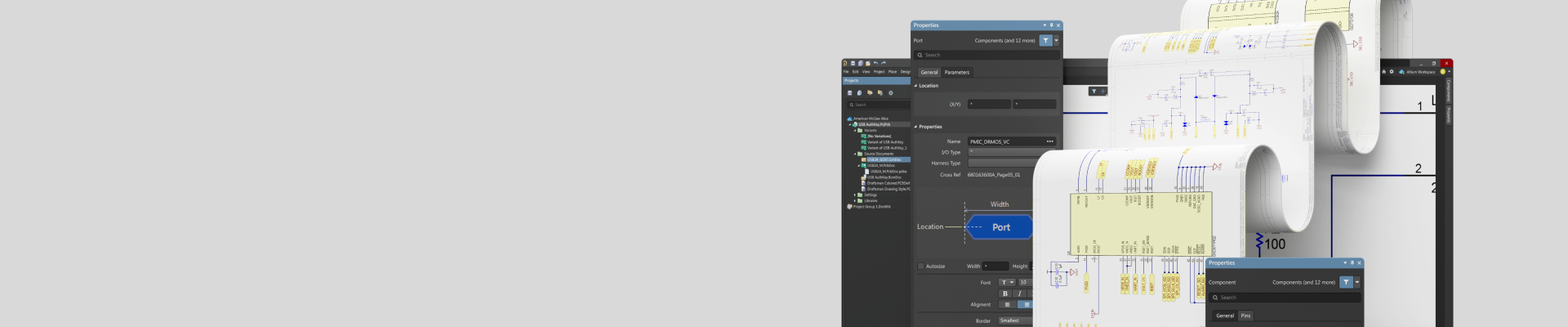The height and width of the screenshot is (327, 1568).
Task: Click the Components side panel button
Action: click(1448, 91)
